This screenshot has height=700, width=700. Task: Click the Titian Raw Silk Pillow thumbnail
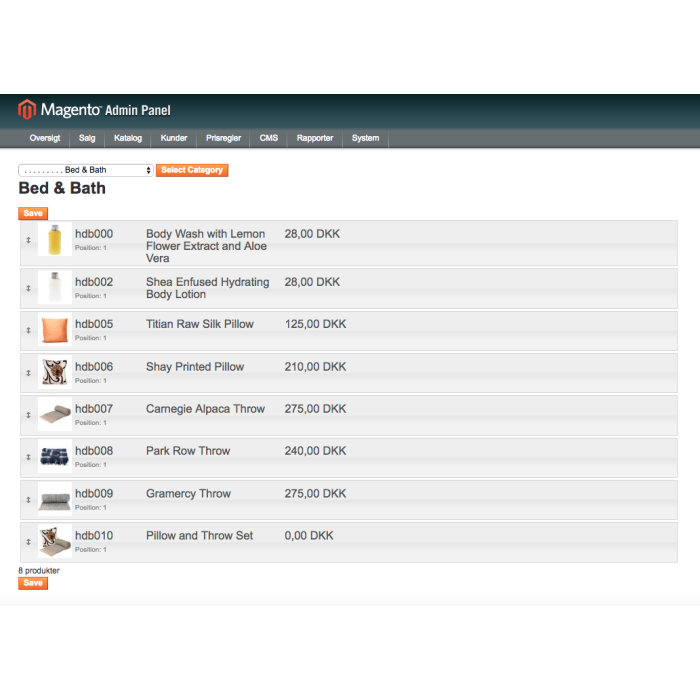click(54, 329)
